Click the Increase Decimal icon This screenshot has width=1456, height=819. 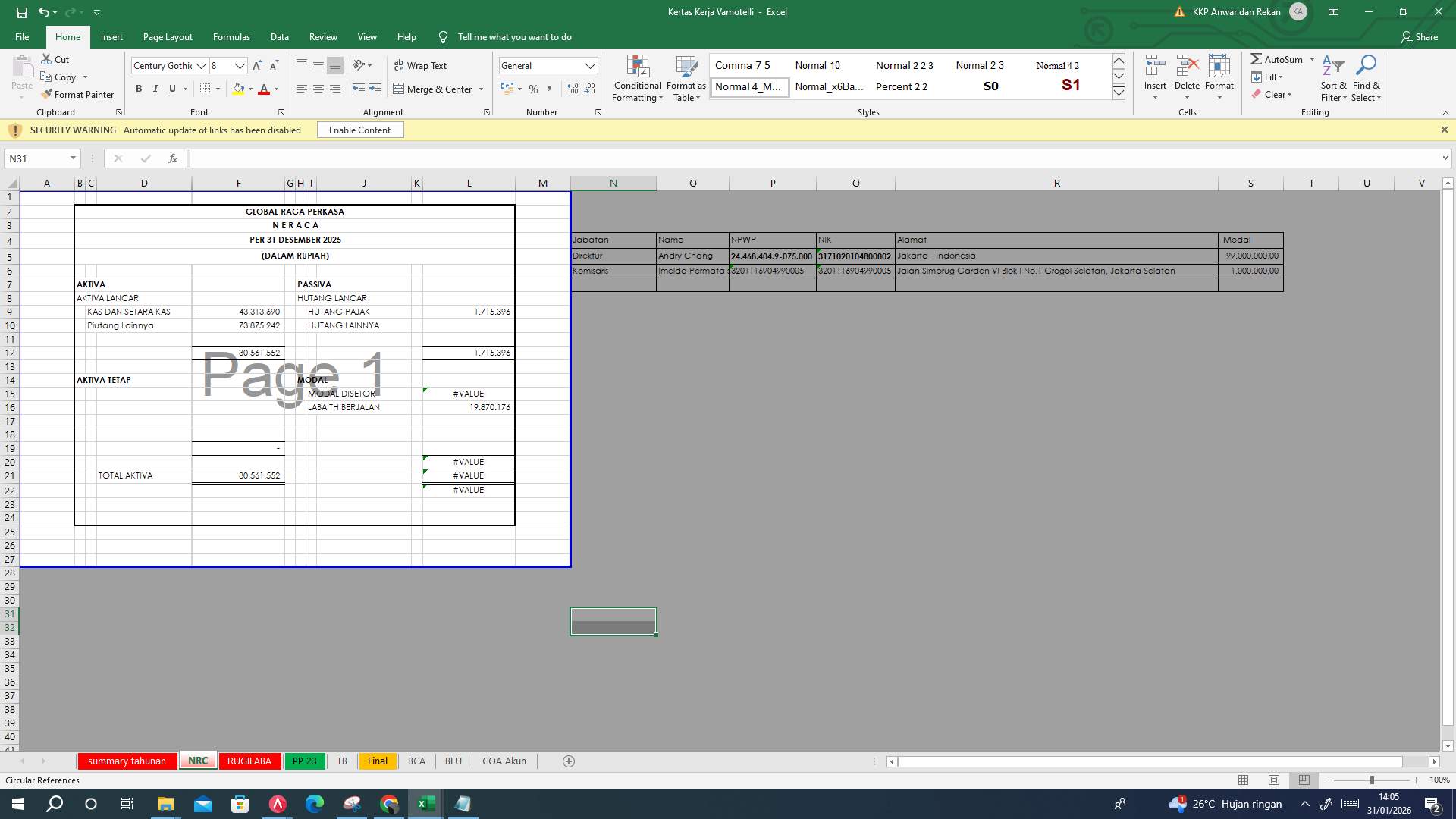click(571, 89)
